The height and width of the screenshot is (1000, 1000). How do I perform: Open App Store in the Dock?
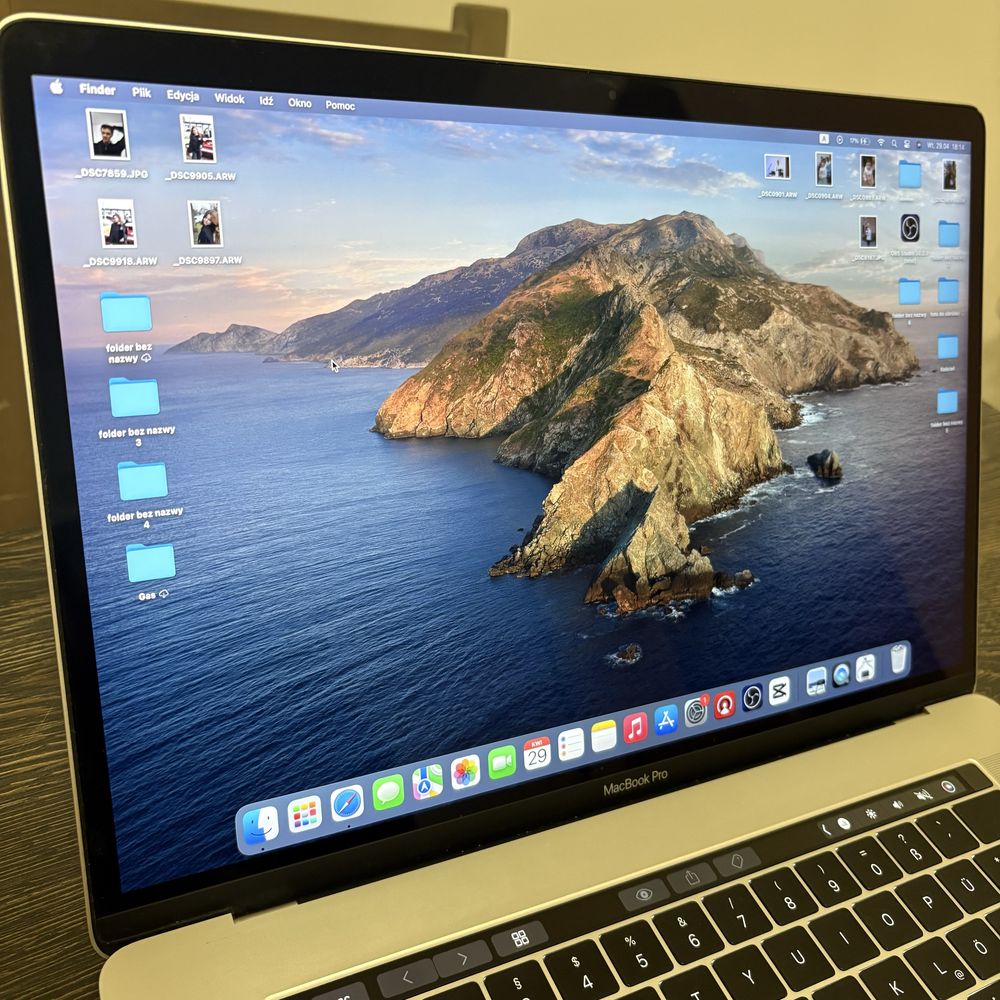pyautogui.click(x=666, y=720)
